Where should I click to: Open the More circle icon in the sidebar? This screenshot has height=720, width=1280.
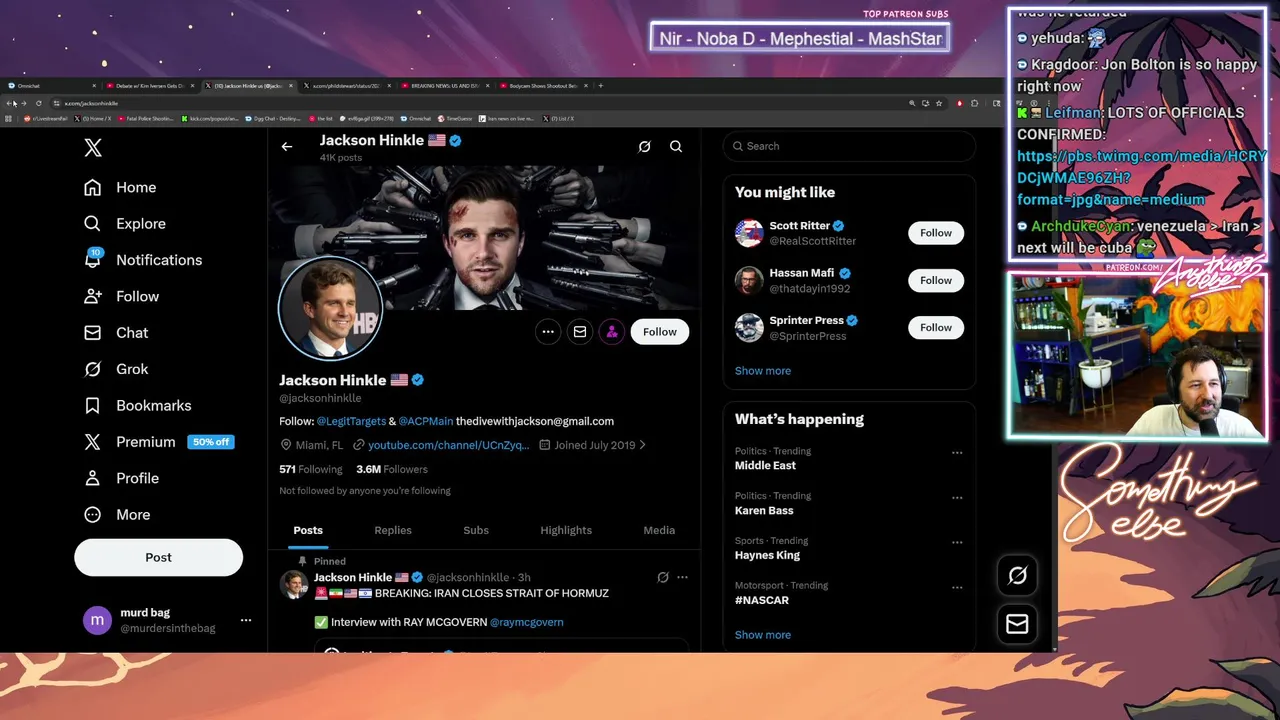point(93,514)
